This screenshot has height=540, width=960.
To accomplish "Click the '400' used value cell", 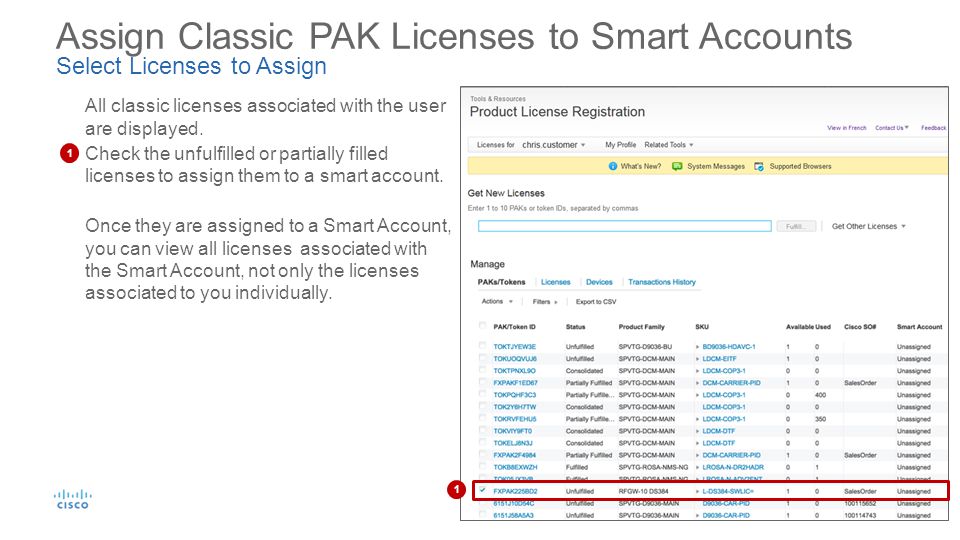I will pos(820,395).
